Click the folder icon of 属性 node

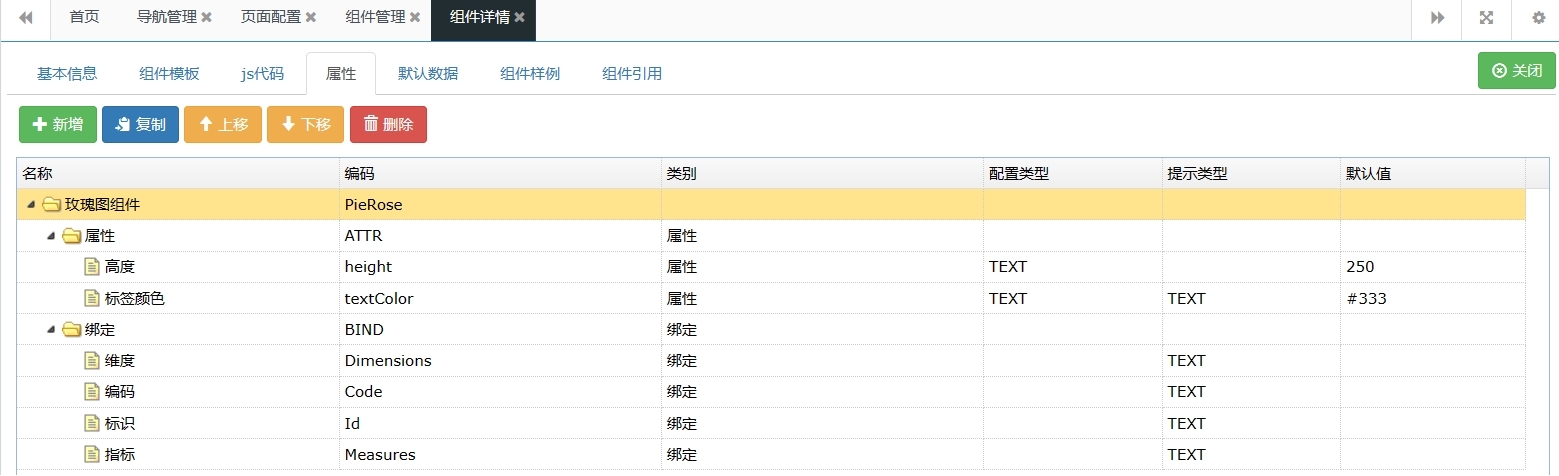(x=71, y=236)
